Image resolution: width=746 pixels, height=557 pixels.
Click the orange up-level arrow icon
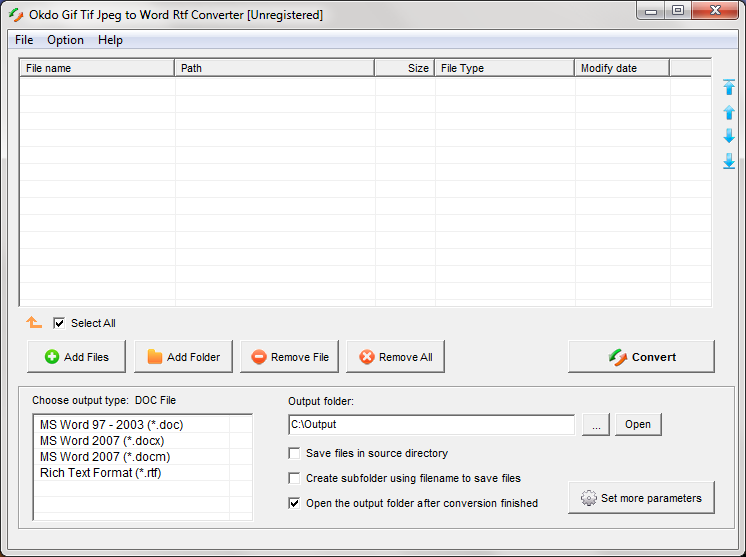[x=34, y=323]
